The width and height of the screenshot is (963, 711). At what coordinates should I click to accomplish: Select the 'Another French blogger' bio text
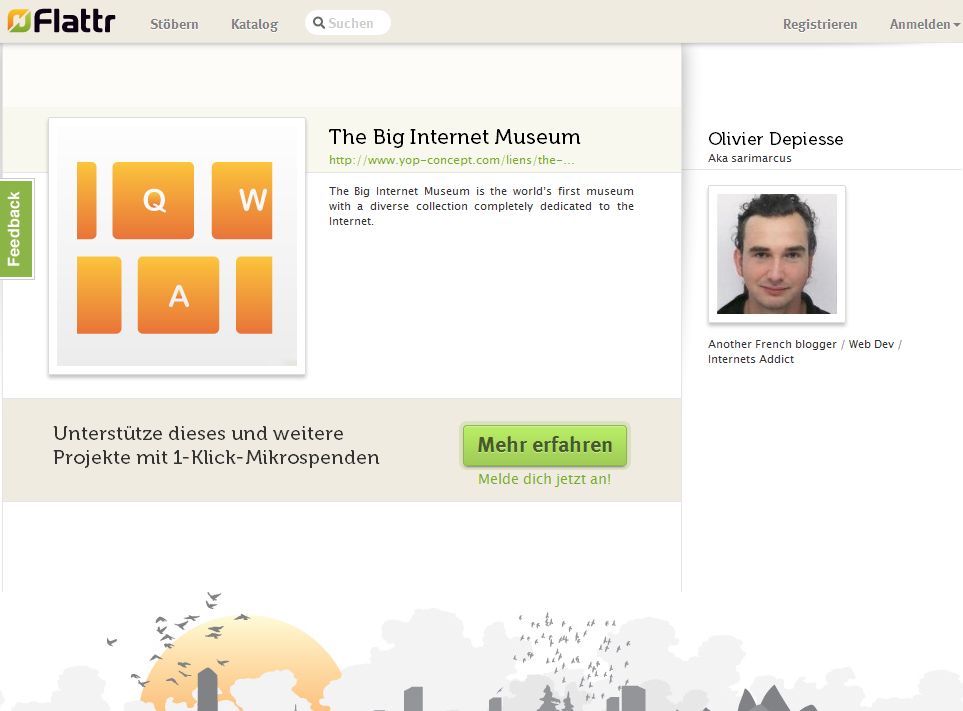point(805,351)
